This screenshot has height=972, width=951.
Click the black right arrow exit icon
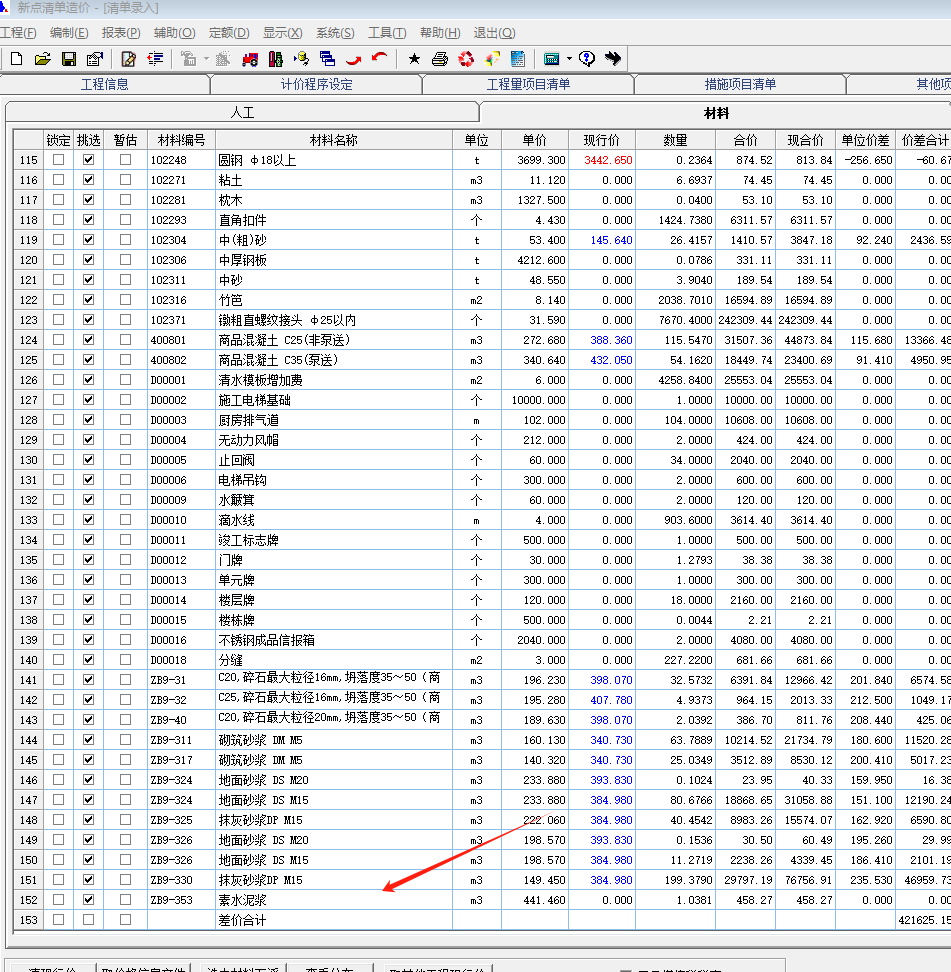[x=613, y=59]
